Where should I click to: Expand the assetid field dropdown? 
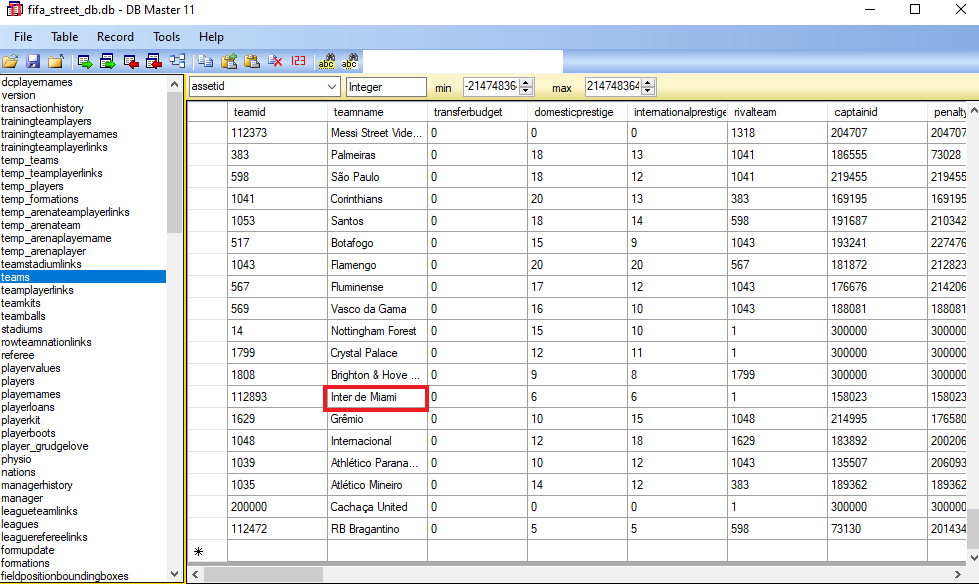332,87
